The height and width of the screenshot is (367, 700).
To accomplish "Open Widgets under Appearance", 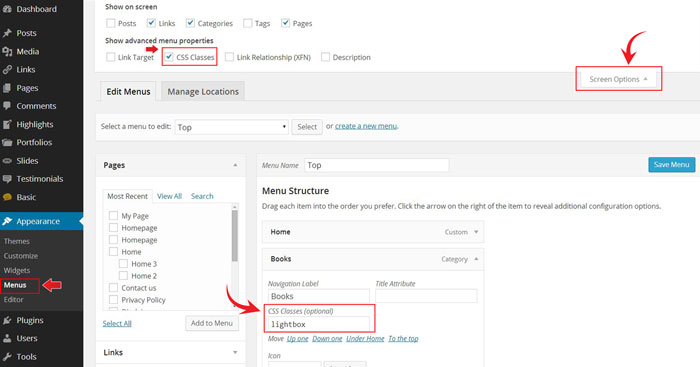I will (17, 270).
